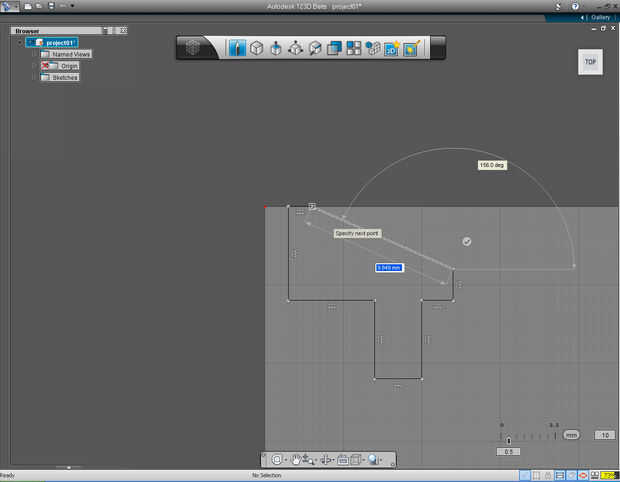Open the Gallery tab
The image size is (620, 482).
[598, 17]
